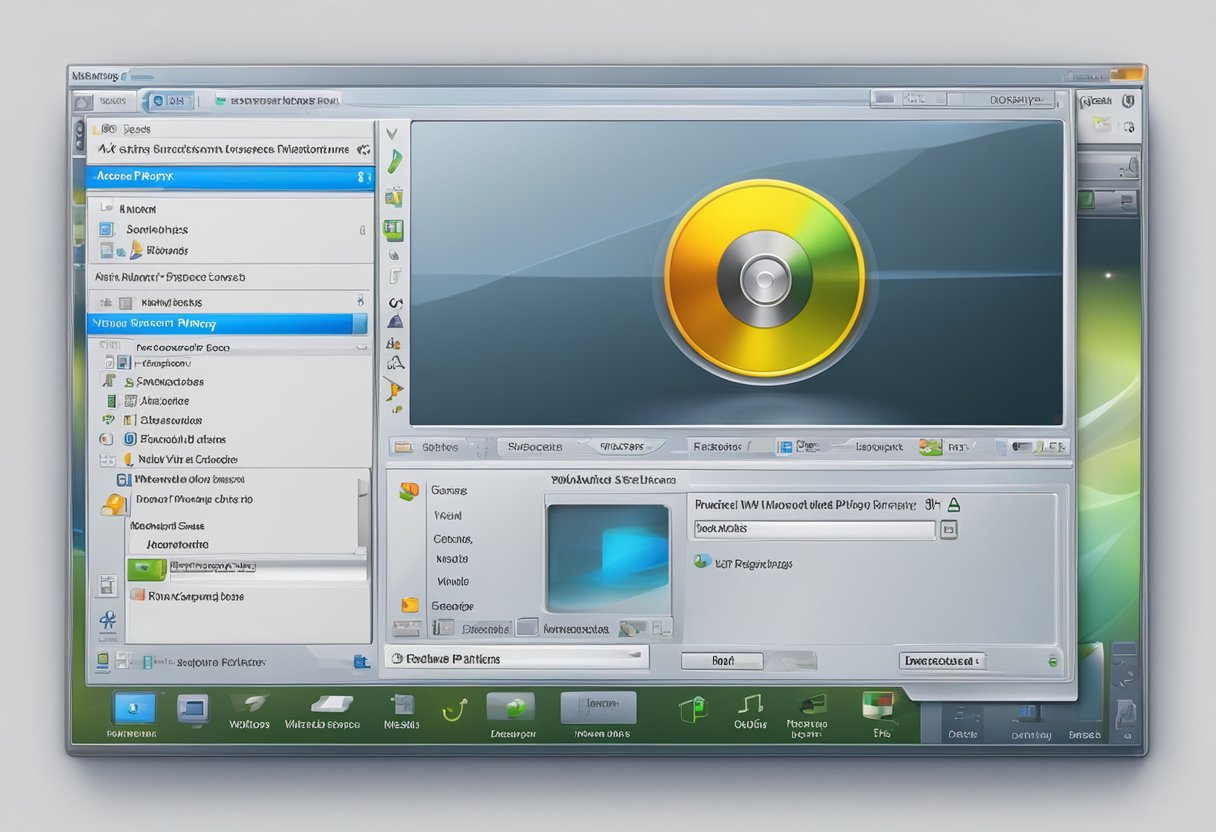The height and width of the screenshot is (832, 1216).
Task: Click the globe icon in bottom panel
Action: click(702, 562)
